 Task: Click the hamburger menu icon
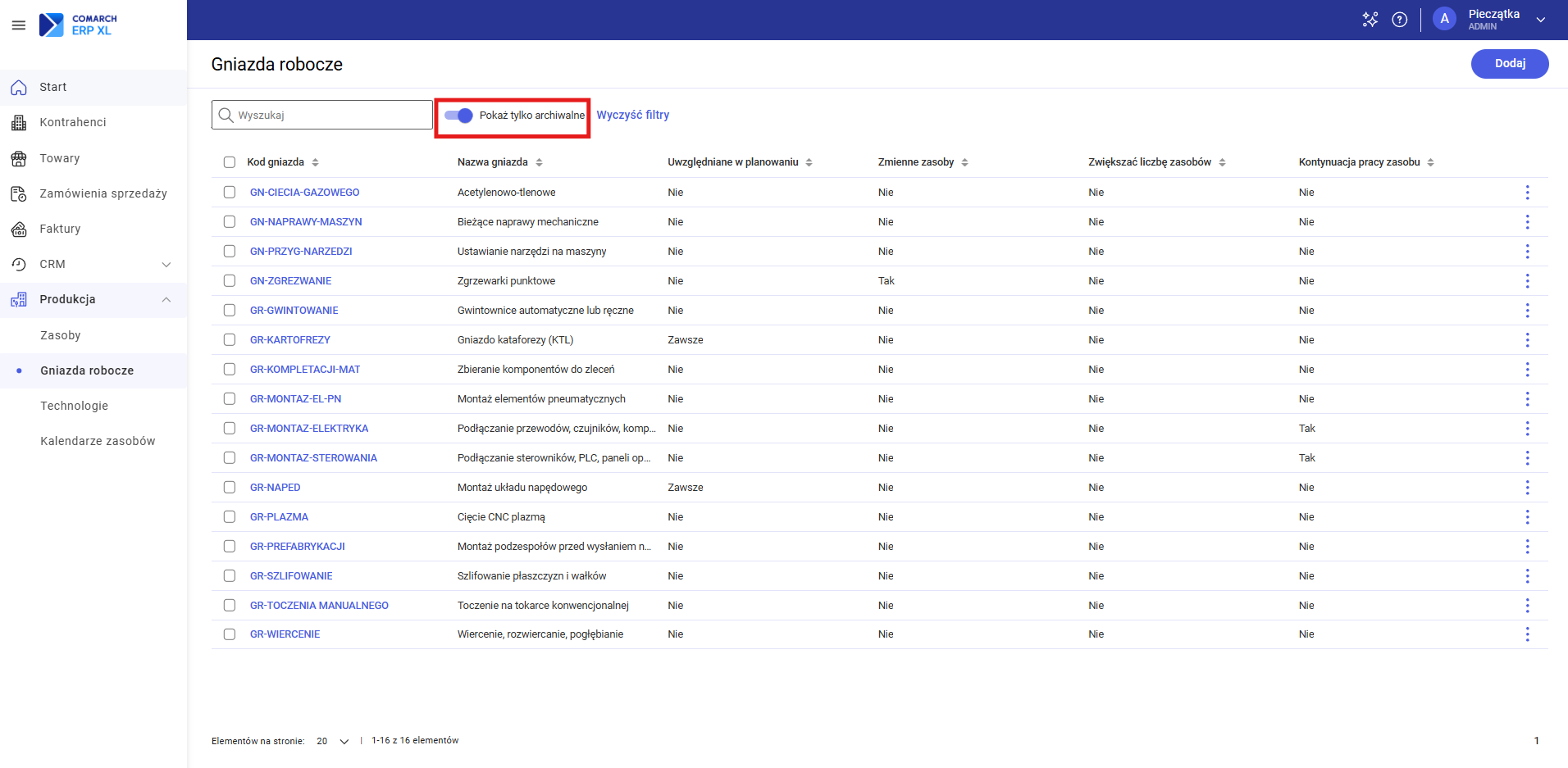pyautogui.click(x=18, y=25)
